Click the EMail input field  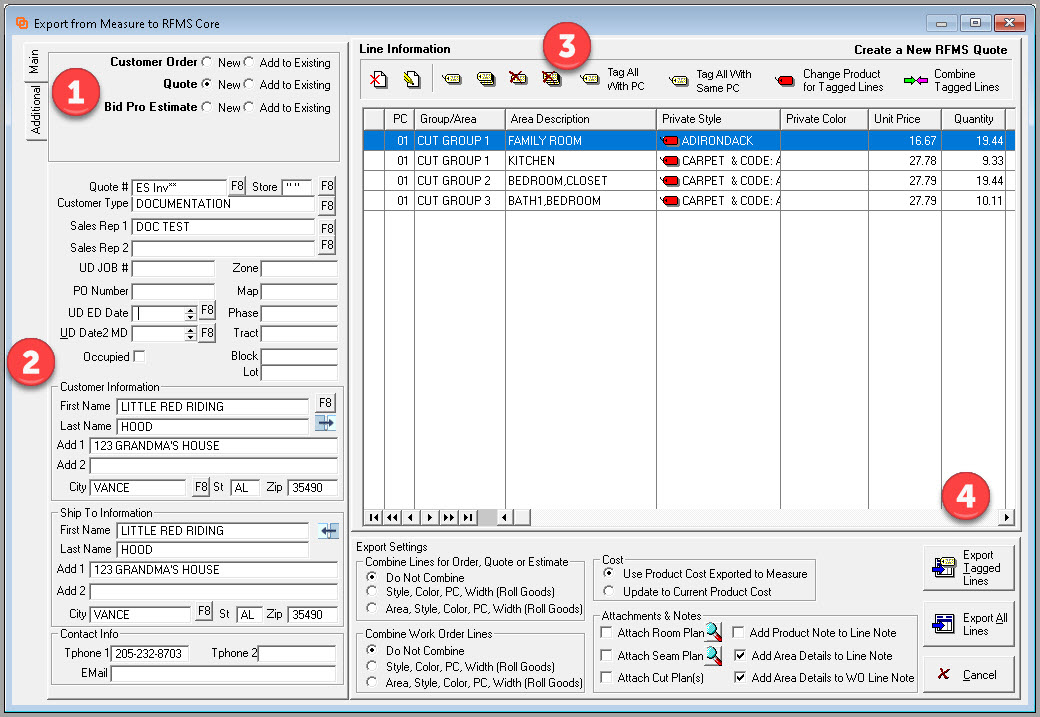pyautogui.click(x=224, y=673)
